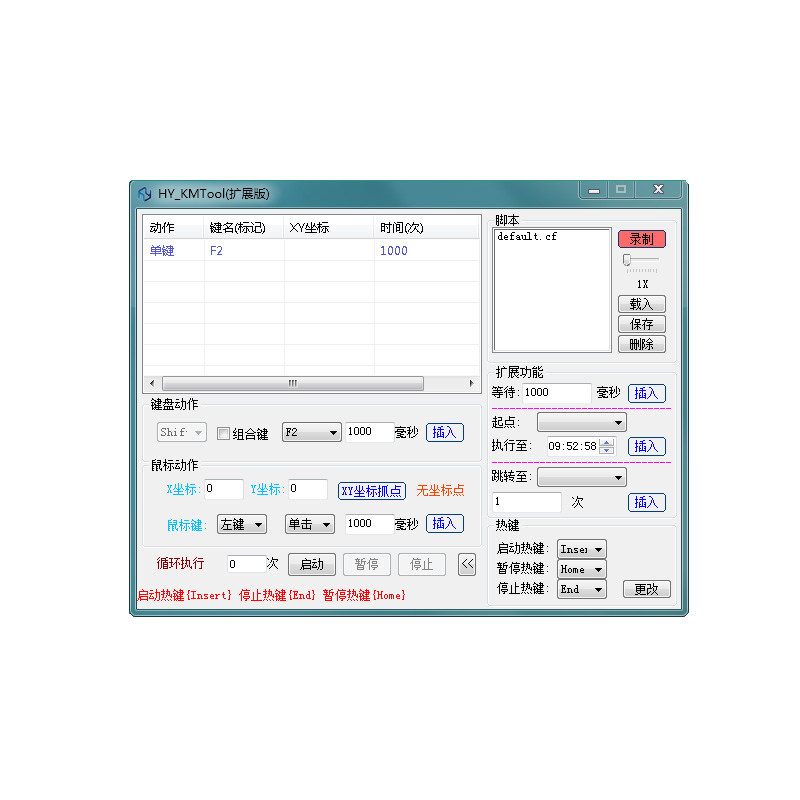The image size is (800, 800).
Task: Click the X坐标 input field
Action: pos(224,489)
